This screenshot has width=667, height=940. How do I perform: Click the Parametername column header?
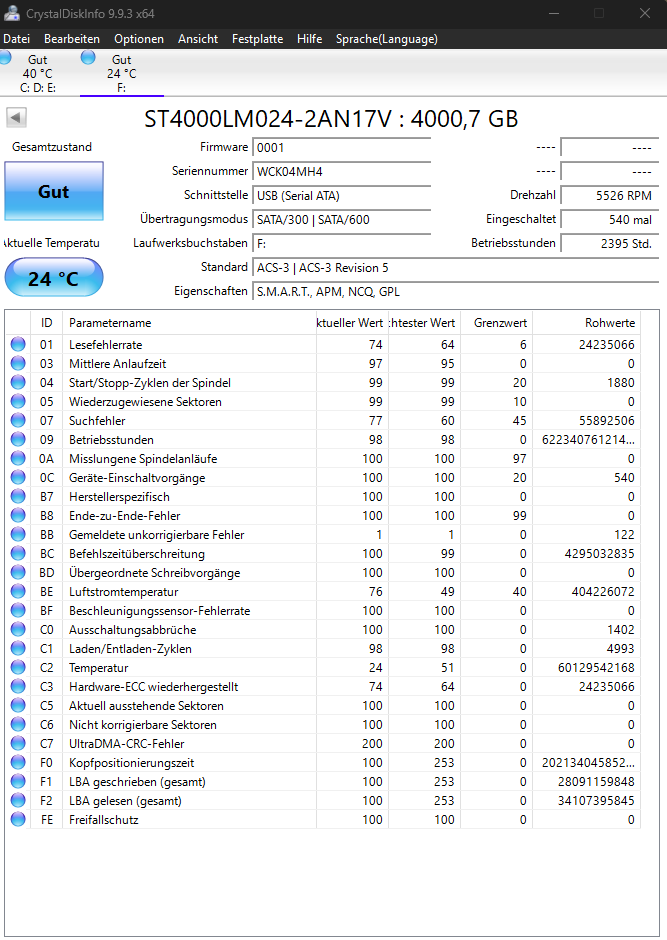189,323
